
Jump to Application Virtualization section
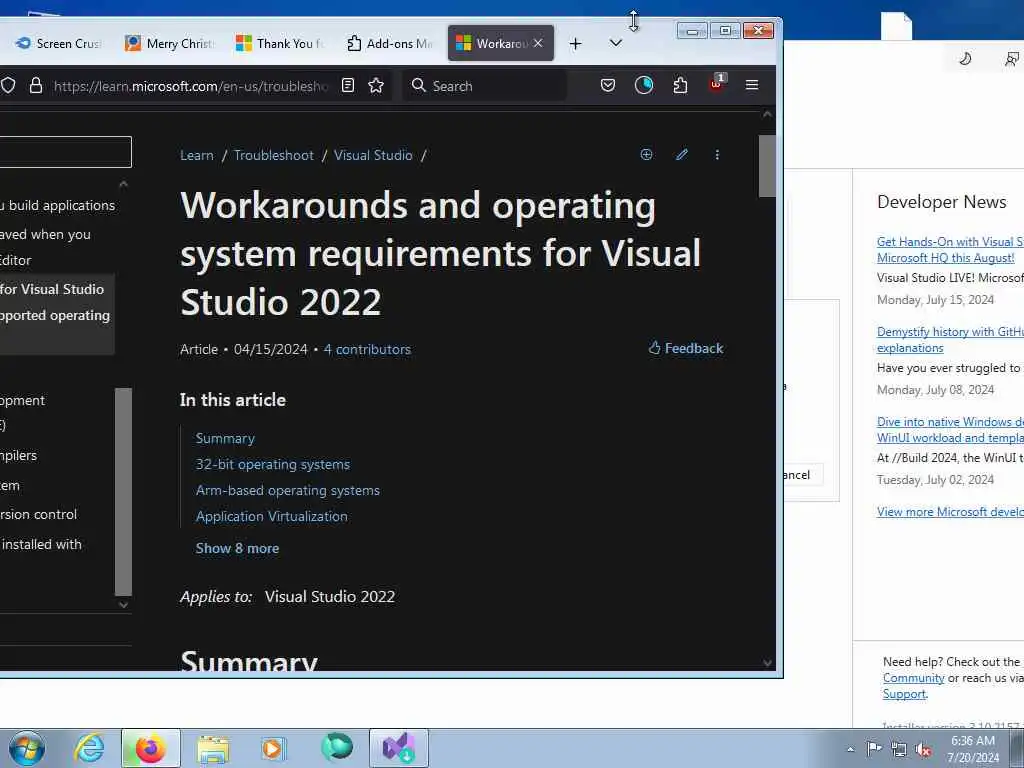[x=272, y=516]
